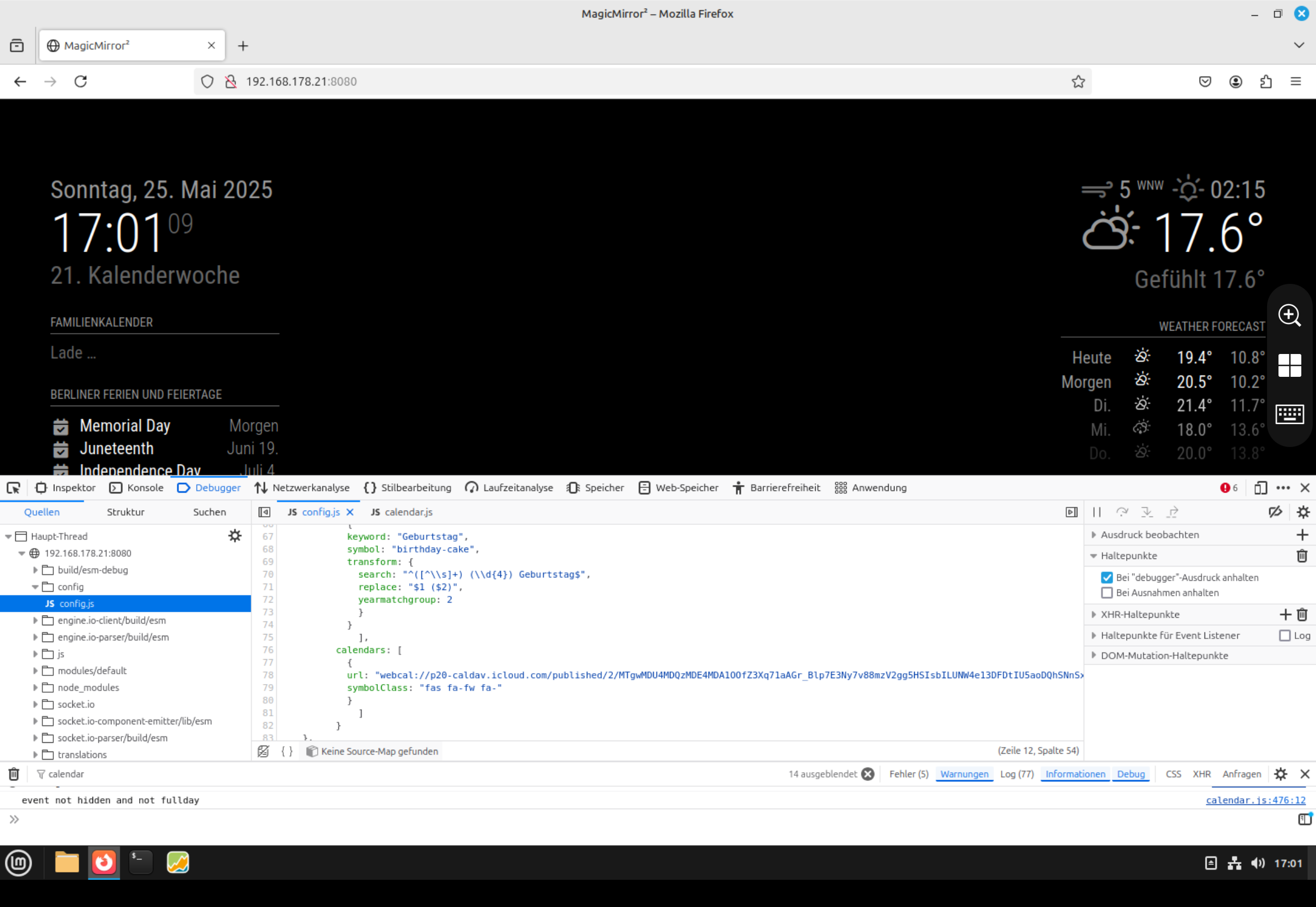Click the element picker icon in devtools
This screenshot has height=907, width=1316.
[x=13, y=488]
